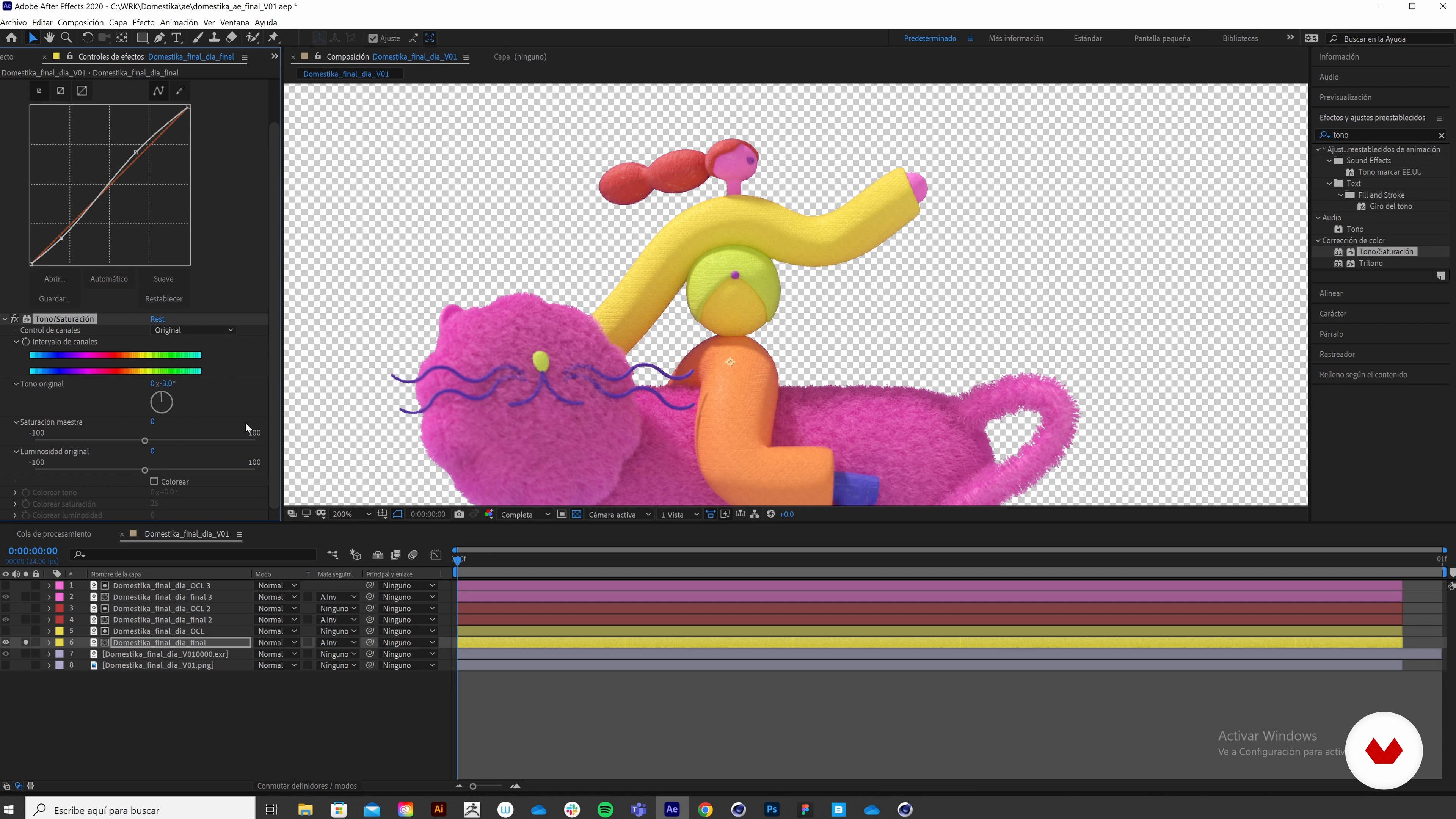
Task: Select the Type tool
Action: pyautogui.click(x=176, y=38)
